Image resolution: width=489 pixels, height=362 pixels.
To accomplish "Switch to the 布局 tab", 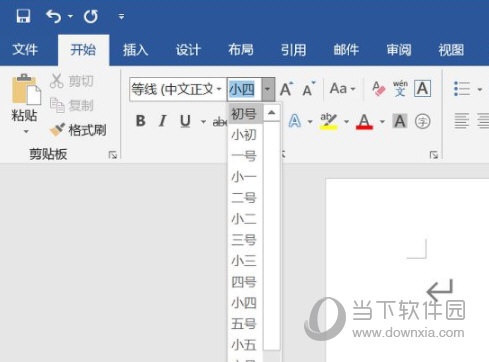I will [x=241, y=50].
